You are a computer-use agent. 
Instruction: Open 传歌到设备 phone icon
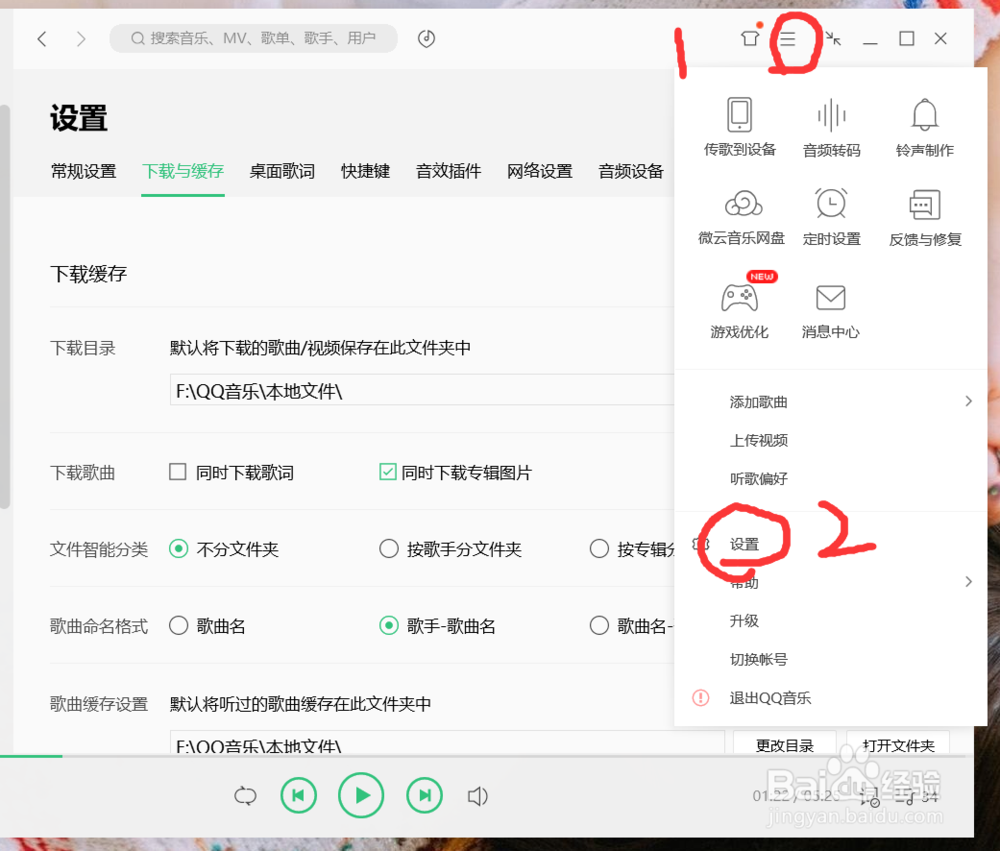(740, 115)
